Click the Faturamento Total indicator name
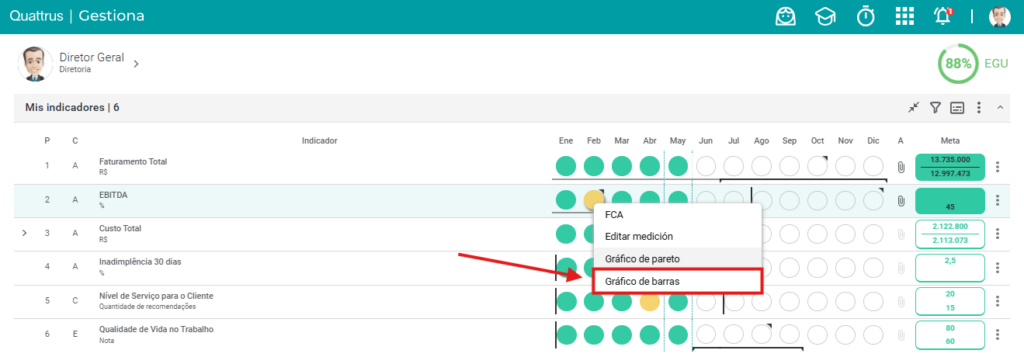Image resolution: width=1024 pixels, height=364 pixels. click(x=133, y=161)
